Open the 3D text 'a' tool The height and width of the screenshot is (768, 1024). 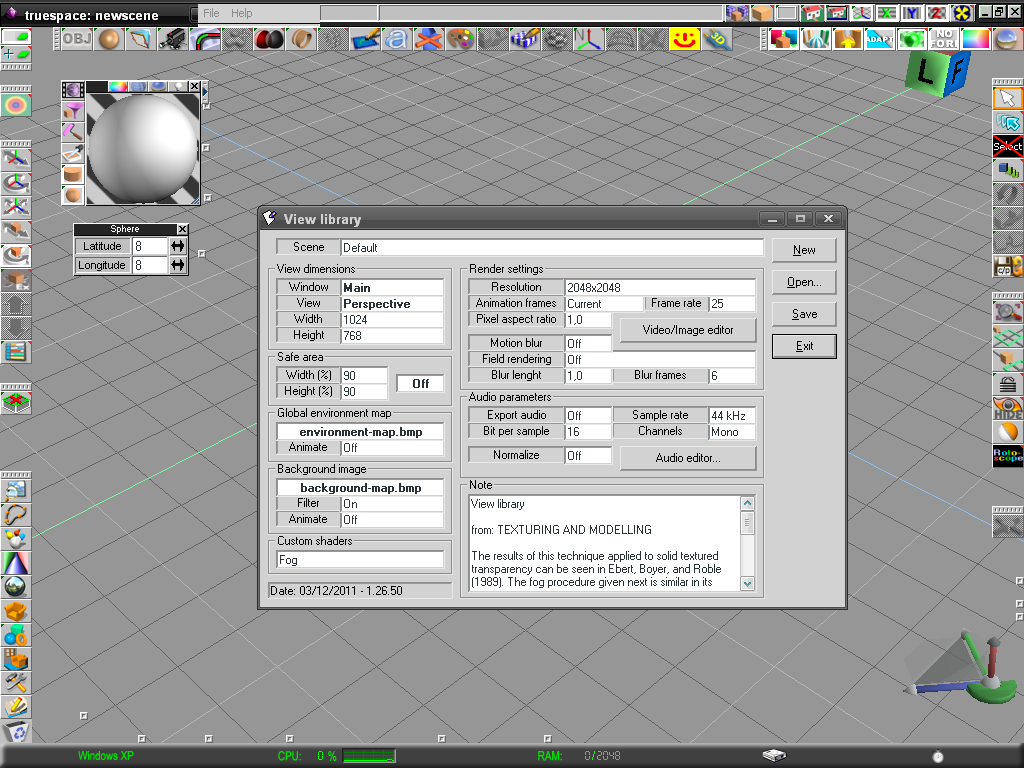396,39
